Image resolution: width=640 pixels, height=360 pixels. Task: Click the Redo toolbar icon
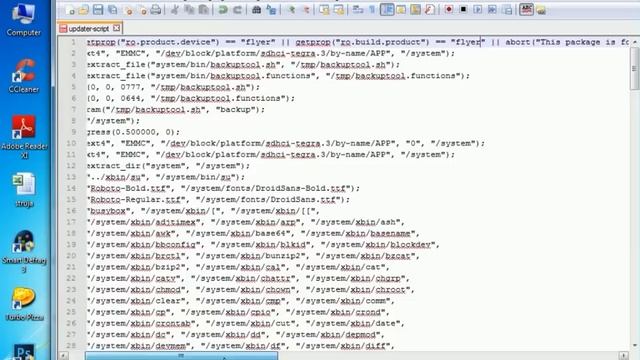coord(237,10)
